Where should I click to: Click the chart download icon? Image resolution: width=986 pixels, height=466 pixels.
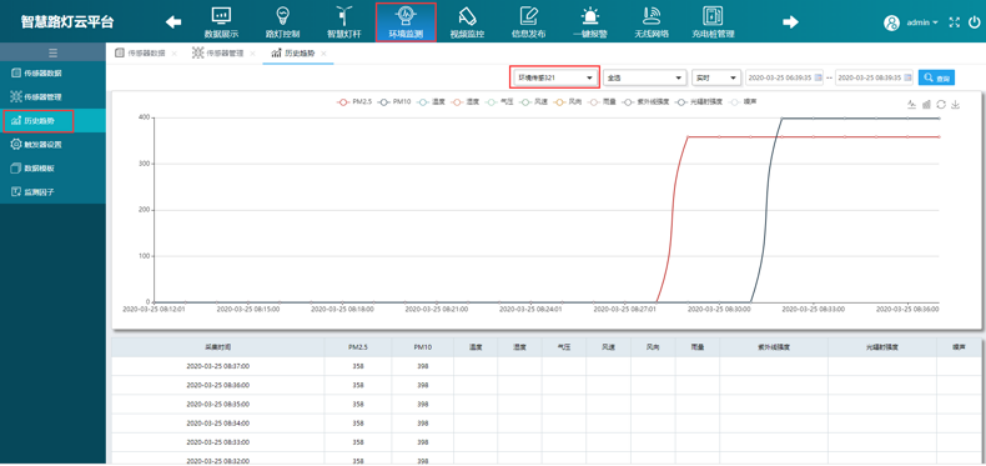[x=955, y=104]
